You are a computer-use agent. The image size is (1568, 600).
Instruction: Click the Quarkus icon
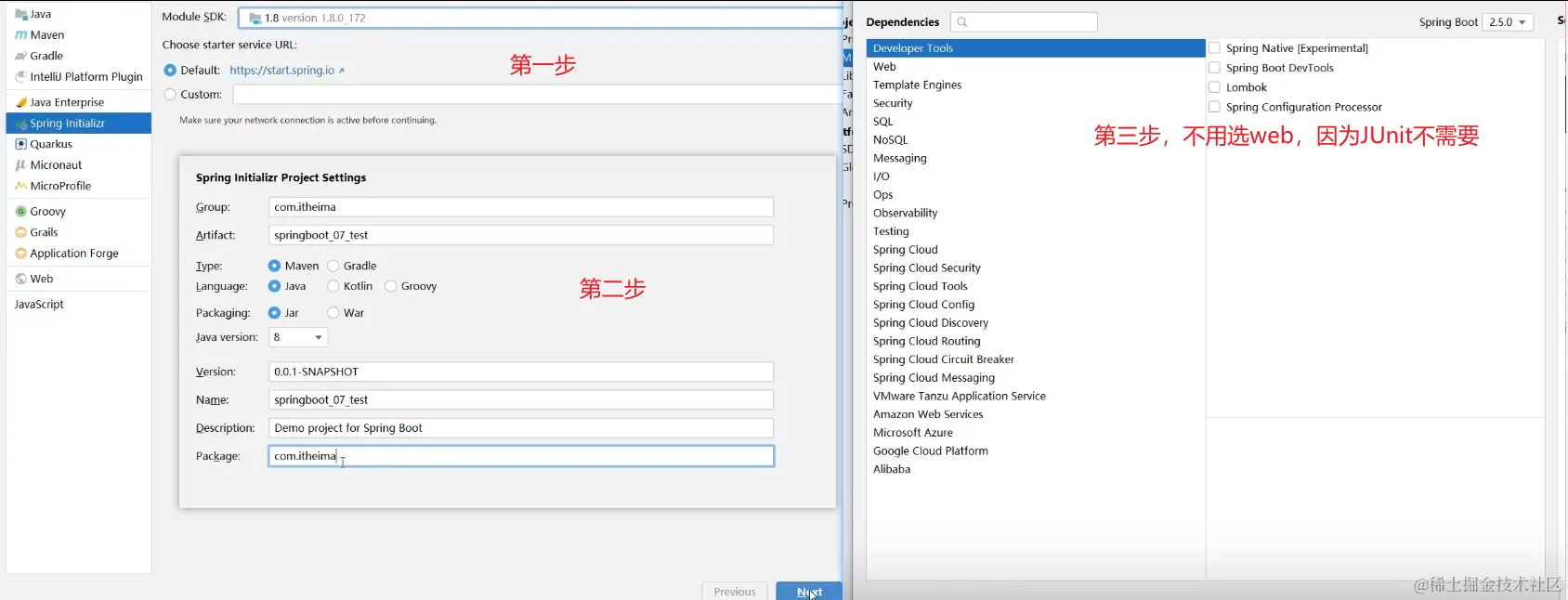[x=20, y=144]
